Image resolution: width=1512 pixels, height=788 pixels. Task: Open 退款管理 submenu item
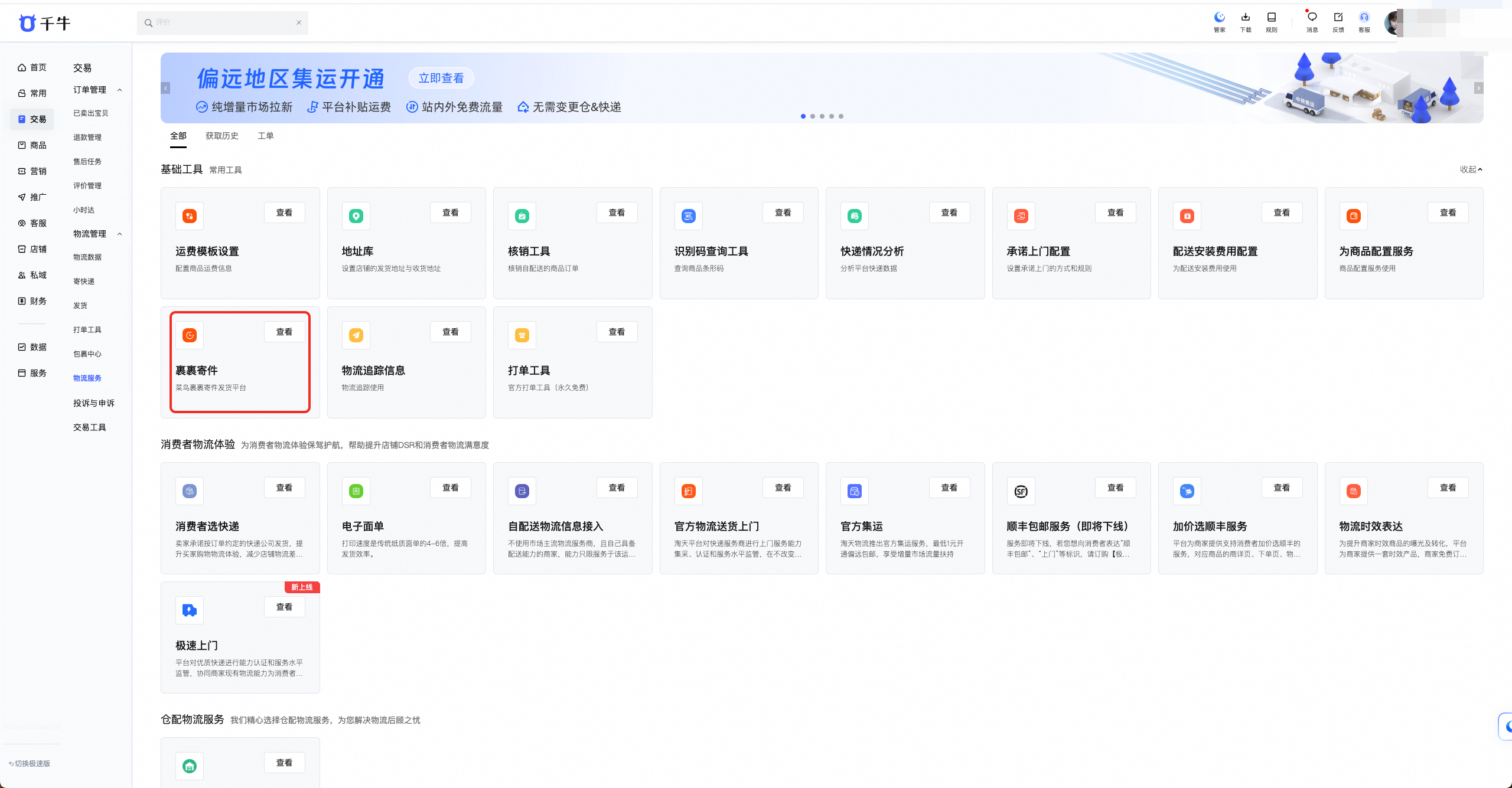click(87, 137)
